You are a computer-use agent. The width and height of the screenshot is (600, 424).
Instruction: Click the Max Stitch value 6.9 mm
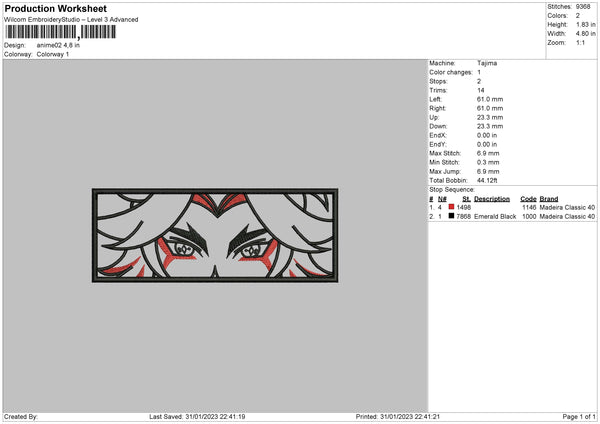pos(488,153)
